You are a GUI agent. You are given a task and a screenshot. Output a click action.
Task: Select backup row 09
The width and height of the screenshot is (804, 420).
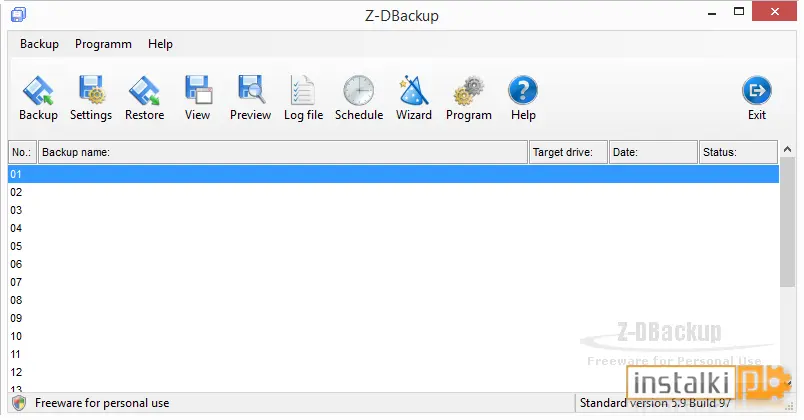pyautogui.click(x=393, y=317)
